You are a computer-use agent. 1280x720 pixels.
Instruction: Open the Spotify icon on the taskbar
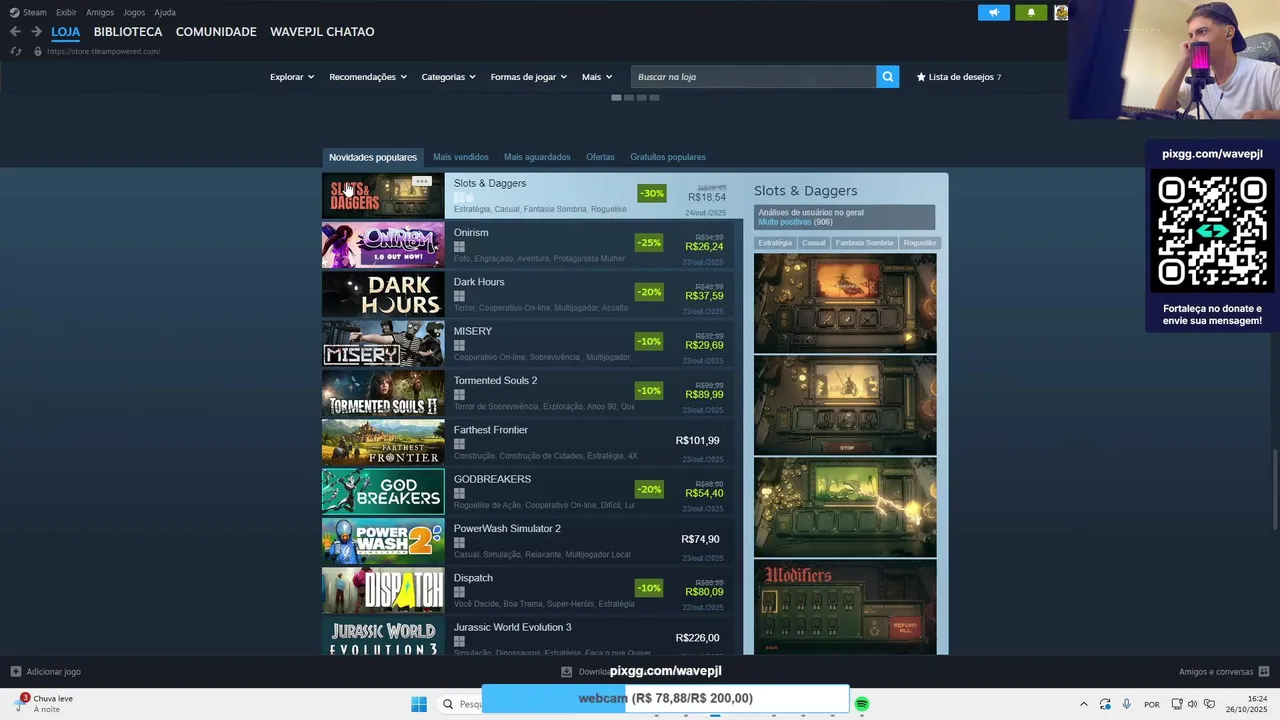862,704
